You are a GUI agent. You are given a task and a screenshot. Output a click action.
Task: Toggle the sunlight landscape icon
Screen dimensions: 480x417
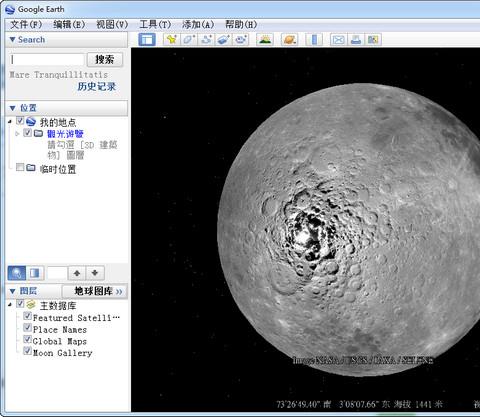pyautogui.click(x=265, y=40)
